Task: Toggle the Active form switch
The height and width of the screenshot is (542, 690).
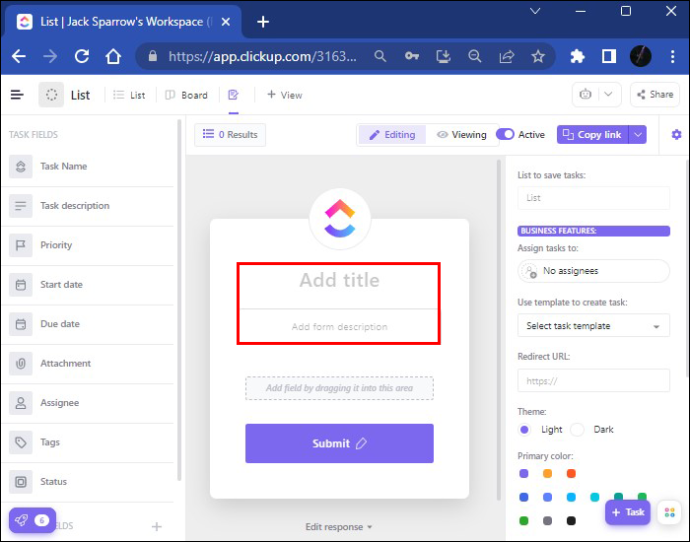Action: point(505,135)
